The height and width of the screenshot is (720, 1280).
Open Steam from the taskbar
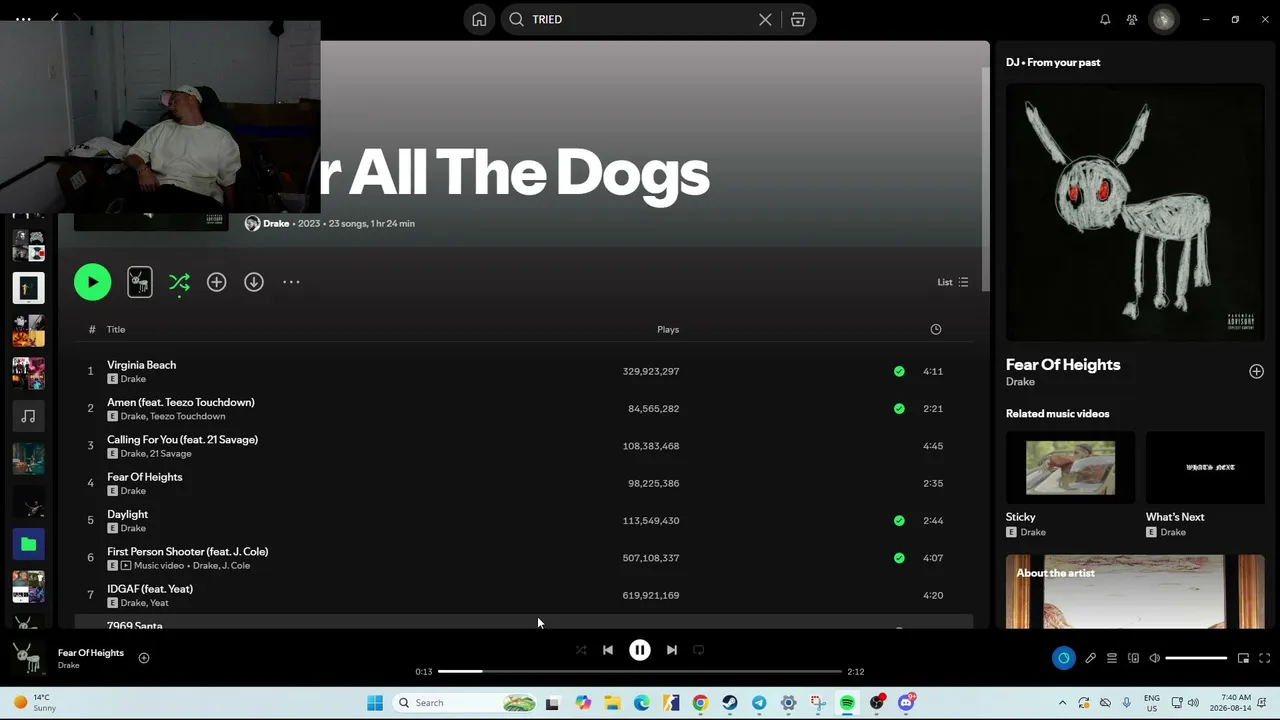tap(730, 703)
